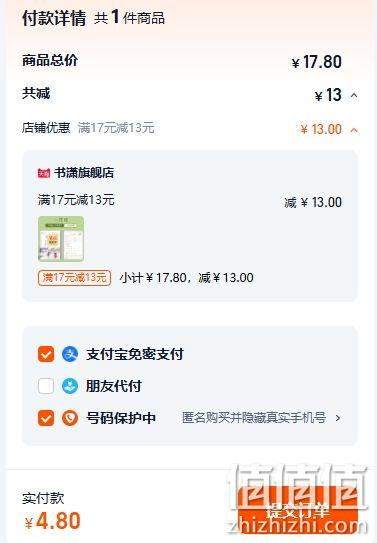377x543 pixels.
Task: Collapse 店铺优惠 orange chevron
Action: coord(354,130)
